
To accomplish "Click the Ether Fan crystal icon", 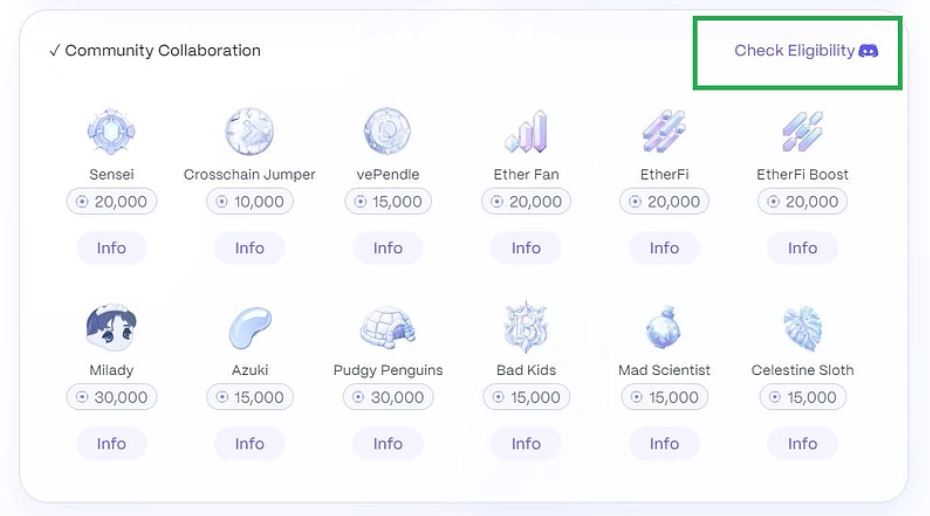I will click(x=526, y=131).
